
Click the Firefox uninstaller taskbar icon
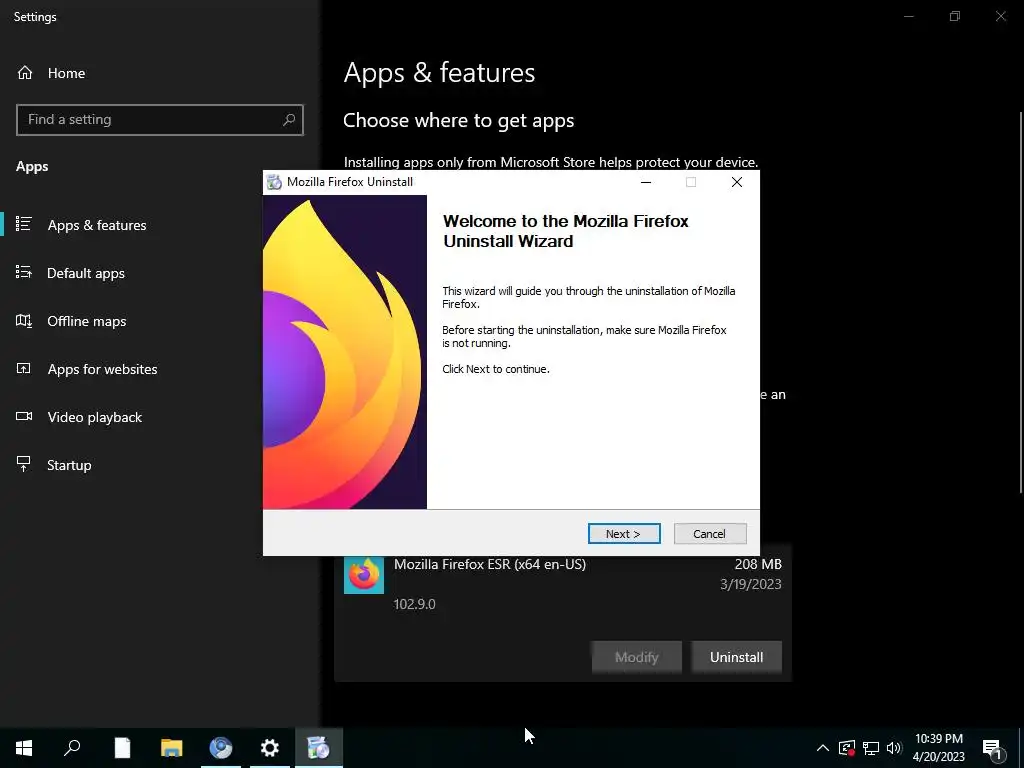pyautogui.click(x=319, y=748)
